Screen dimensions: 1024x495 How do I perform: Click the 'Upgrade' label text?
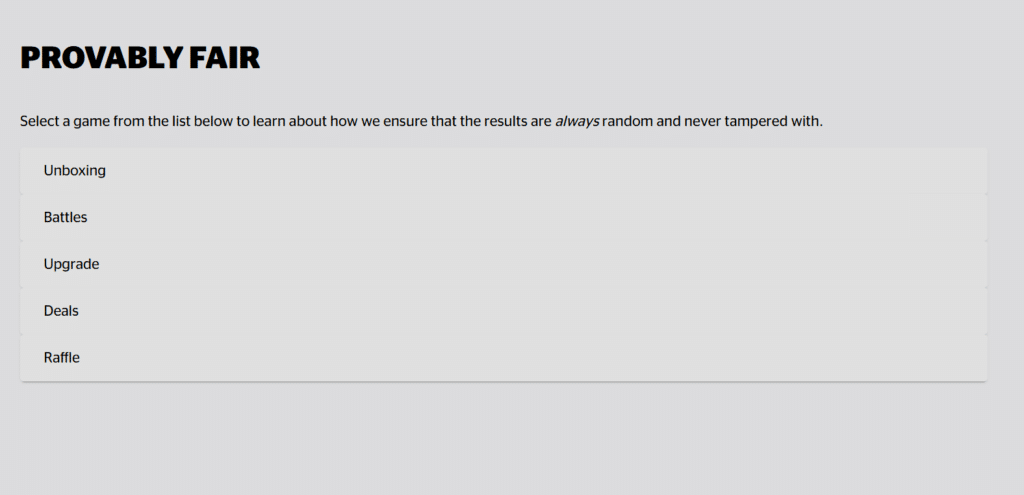tap(71, 264)
